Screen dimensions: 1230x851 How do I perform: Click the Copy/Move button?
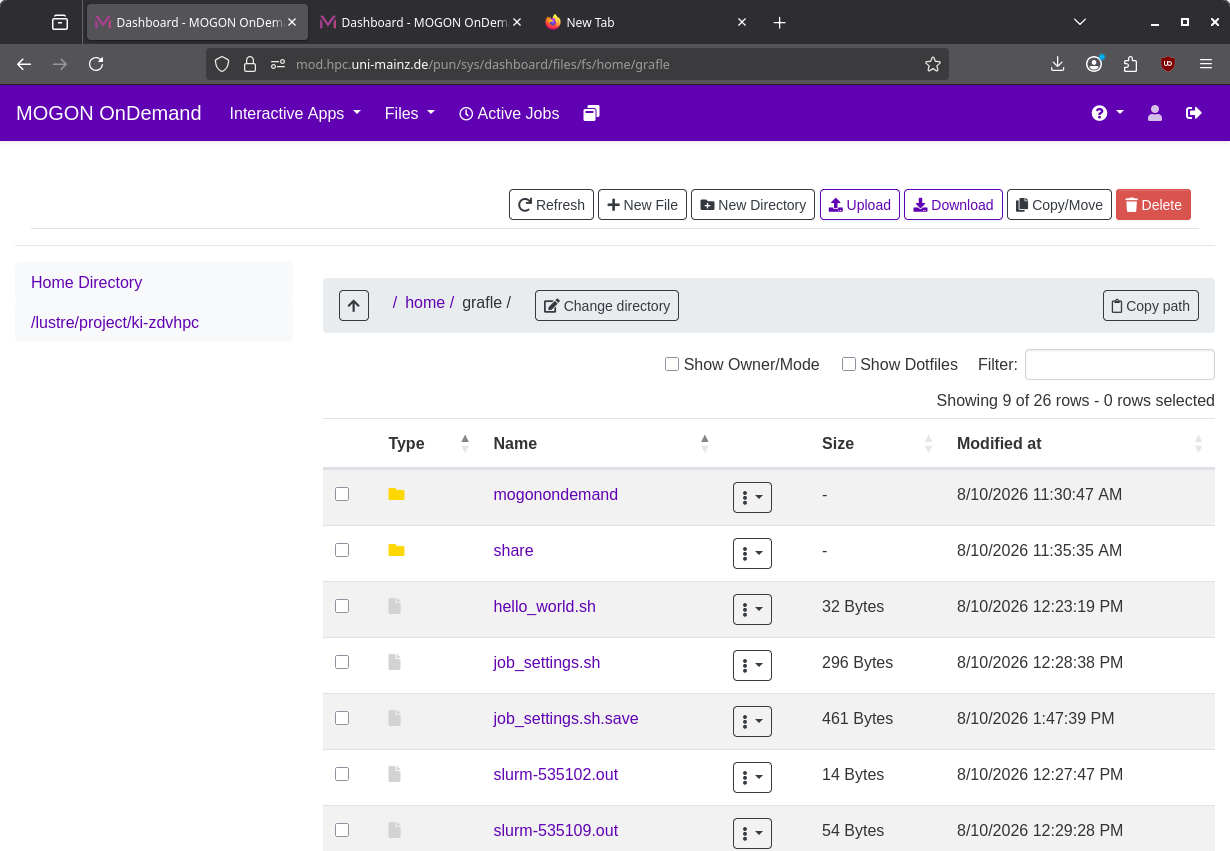1059,204
